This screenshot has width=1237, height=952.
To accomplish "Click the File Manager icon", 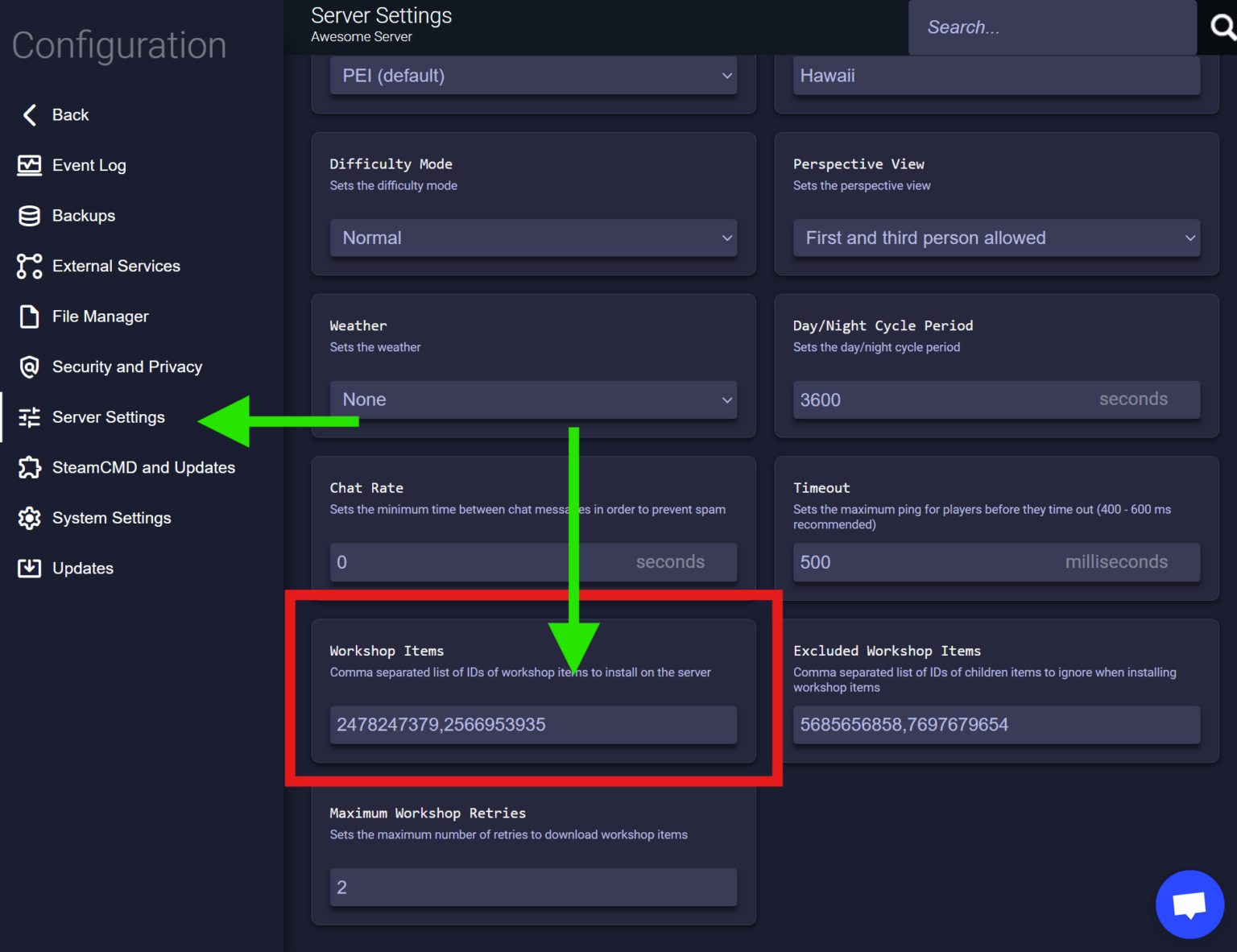I will (29, 317).
